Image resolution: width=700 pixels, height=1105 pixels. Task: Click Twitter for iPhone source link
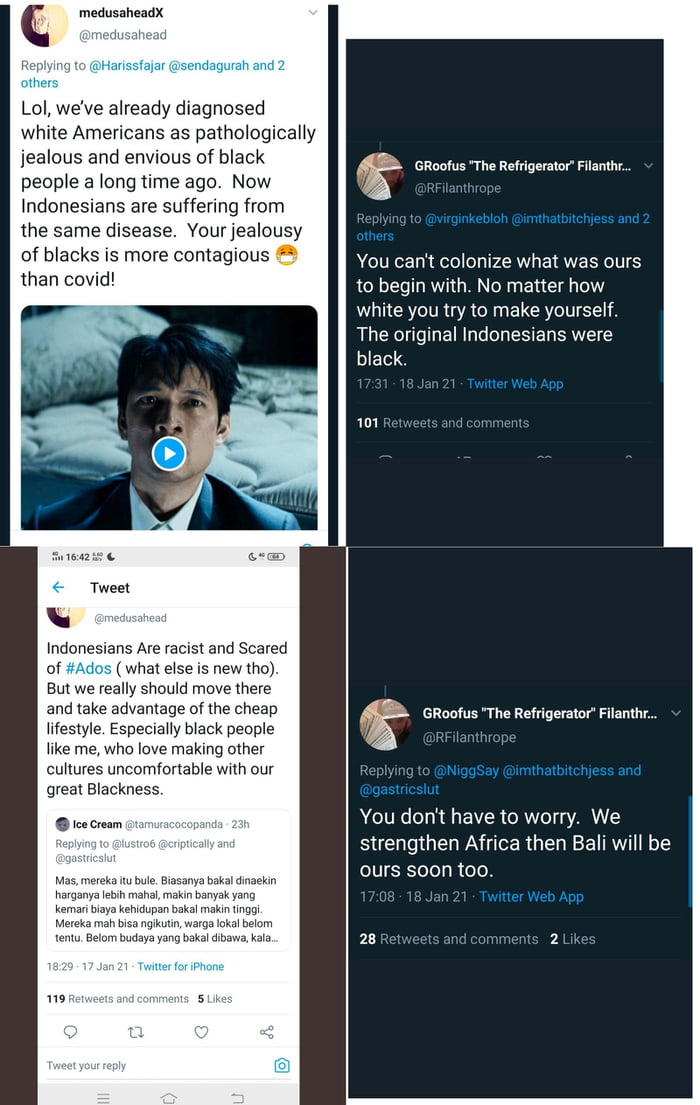click(180, 967)
